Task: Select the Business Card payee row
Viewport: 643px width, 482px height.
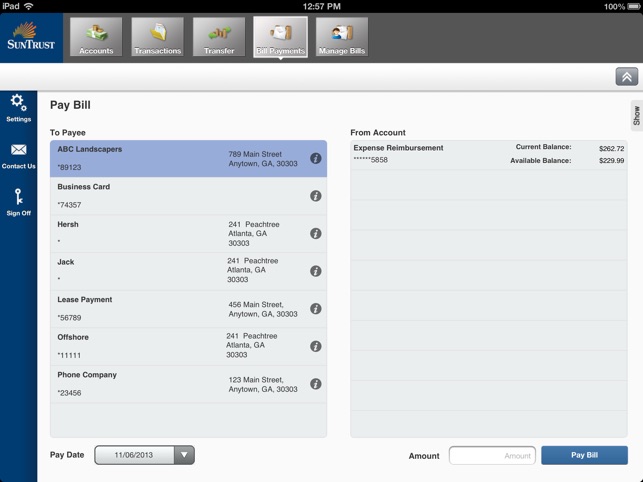Action: 188,196
